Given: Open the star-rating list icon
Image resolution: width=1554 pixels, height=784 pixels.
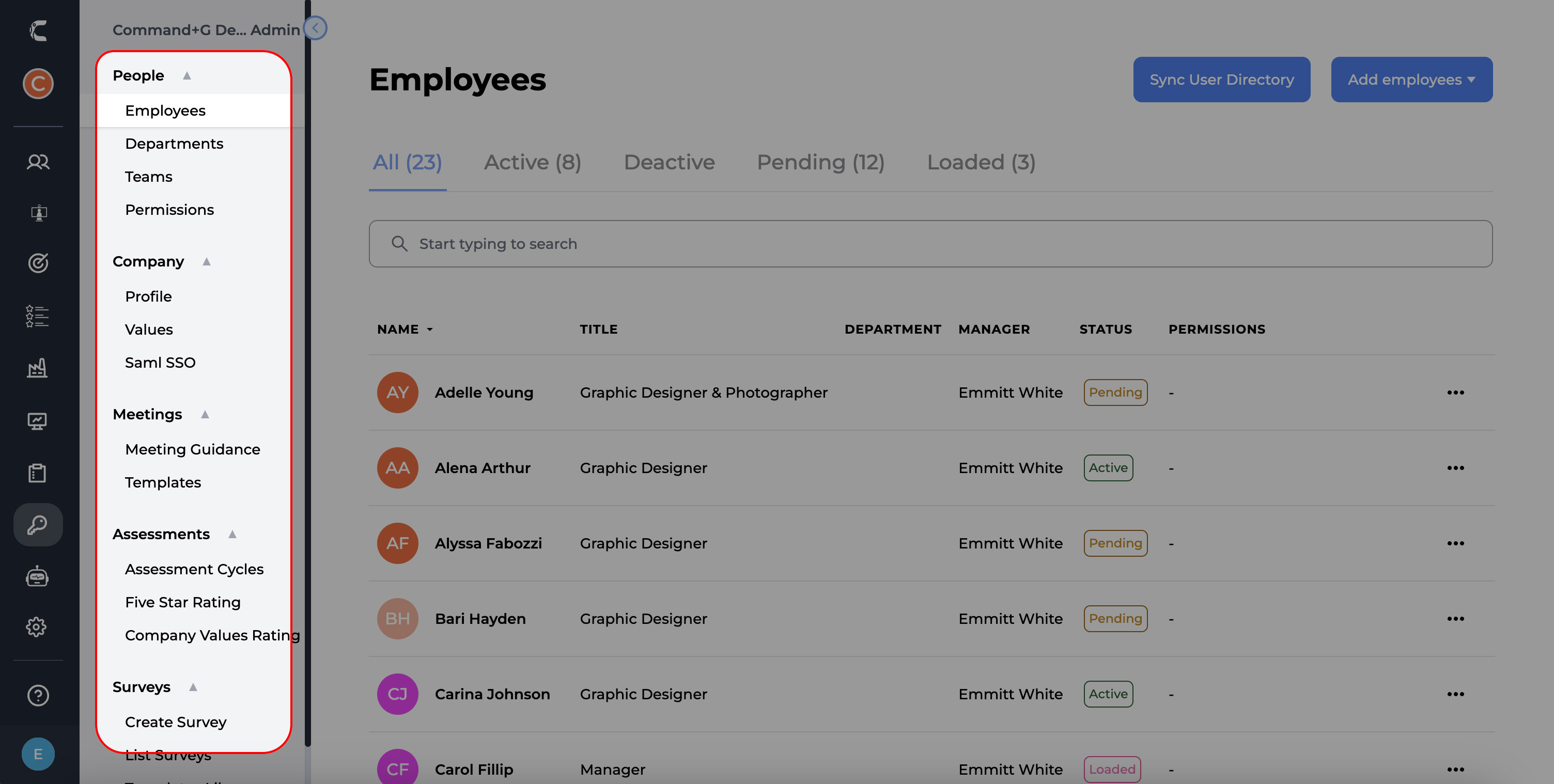Looking at the screenshot, I should coord(37,316).
